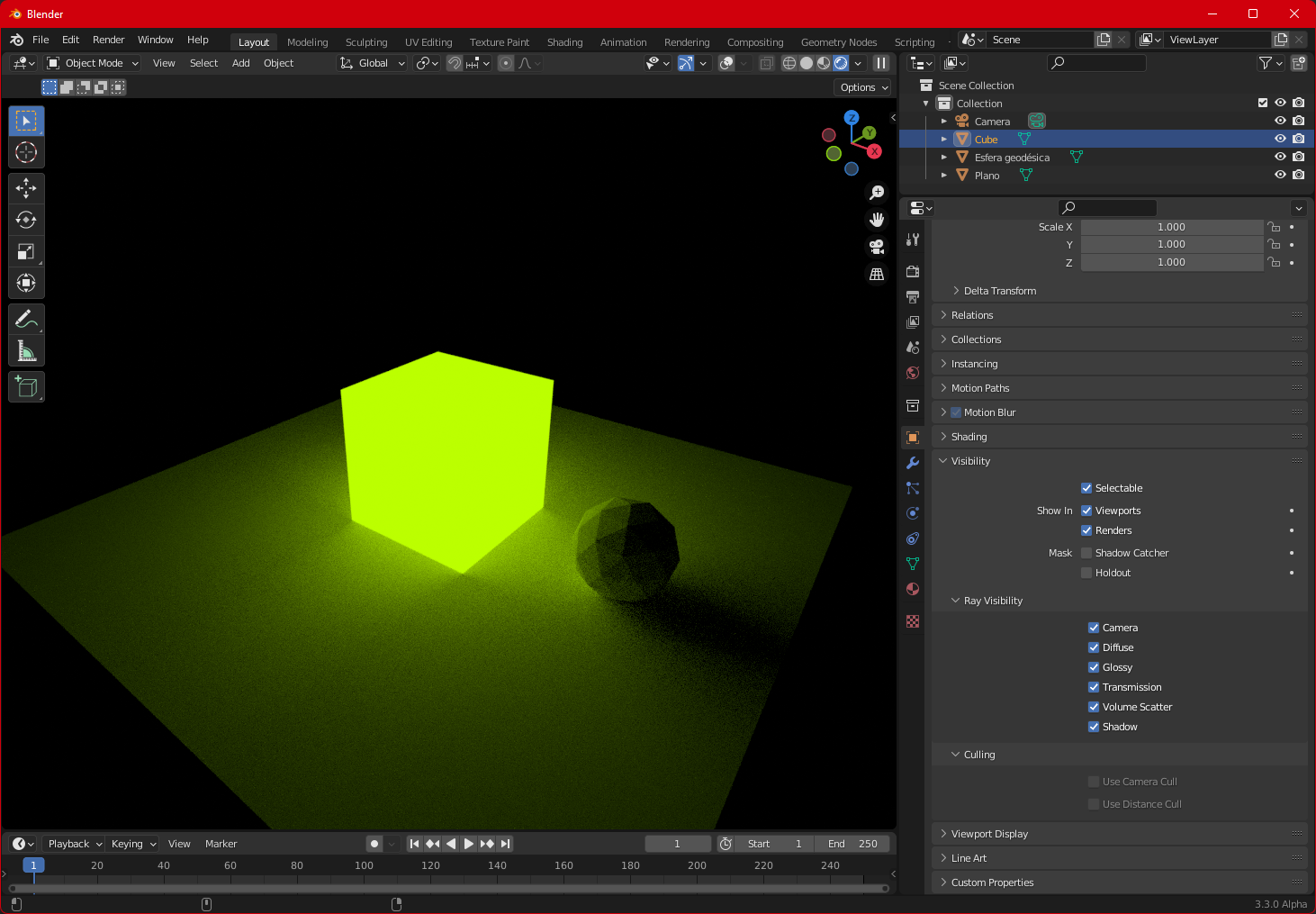Open the Material properties tab
The image size is (1316, 914).
[x=913, y=589]
